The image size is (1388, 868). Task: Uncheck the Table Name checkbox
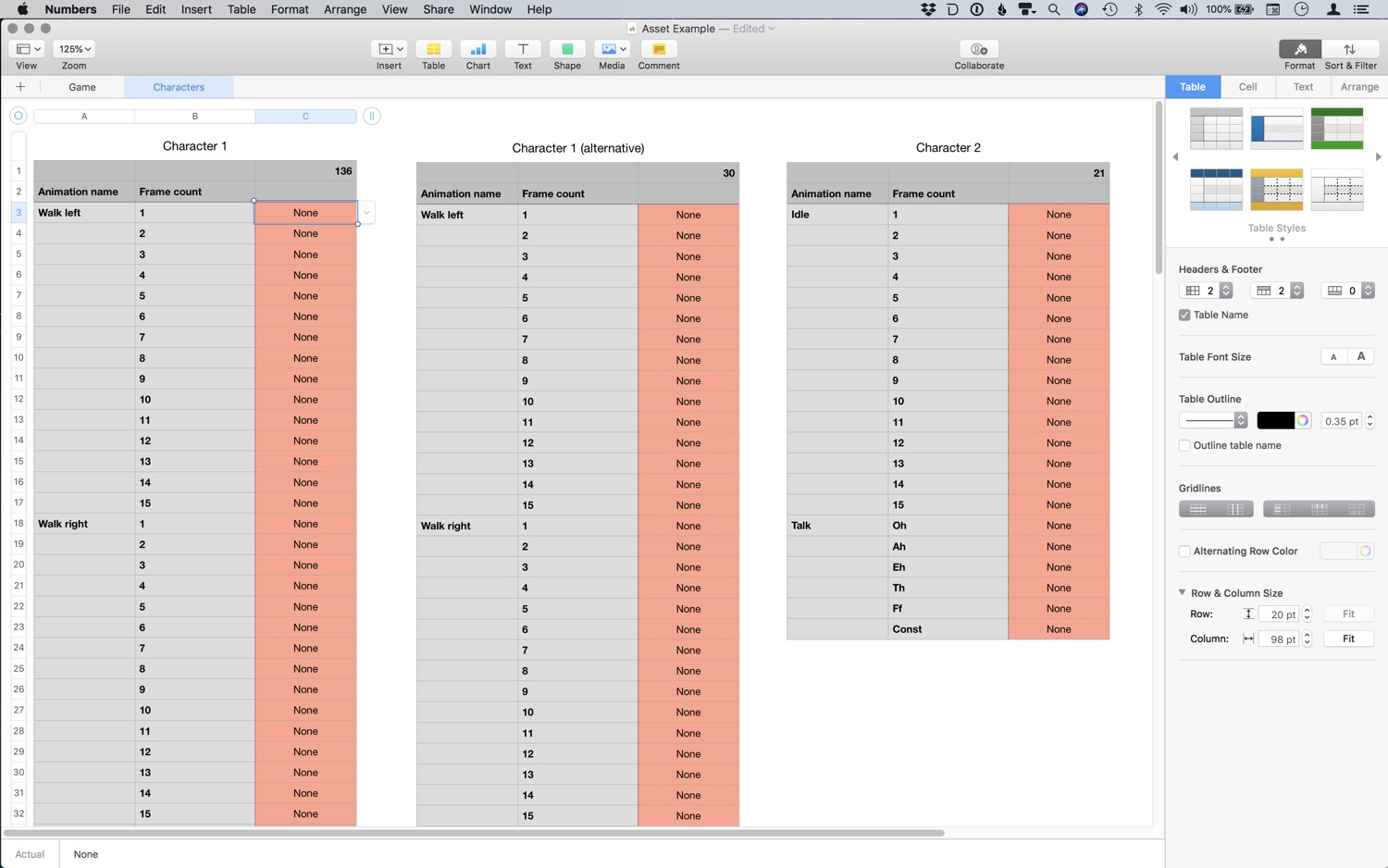(1184, 315)
